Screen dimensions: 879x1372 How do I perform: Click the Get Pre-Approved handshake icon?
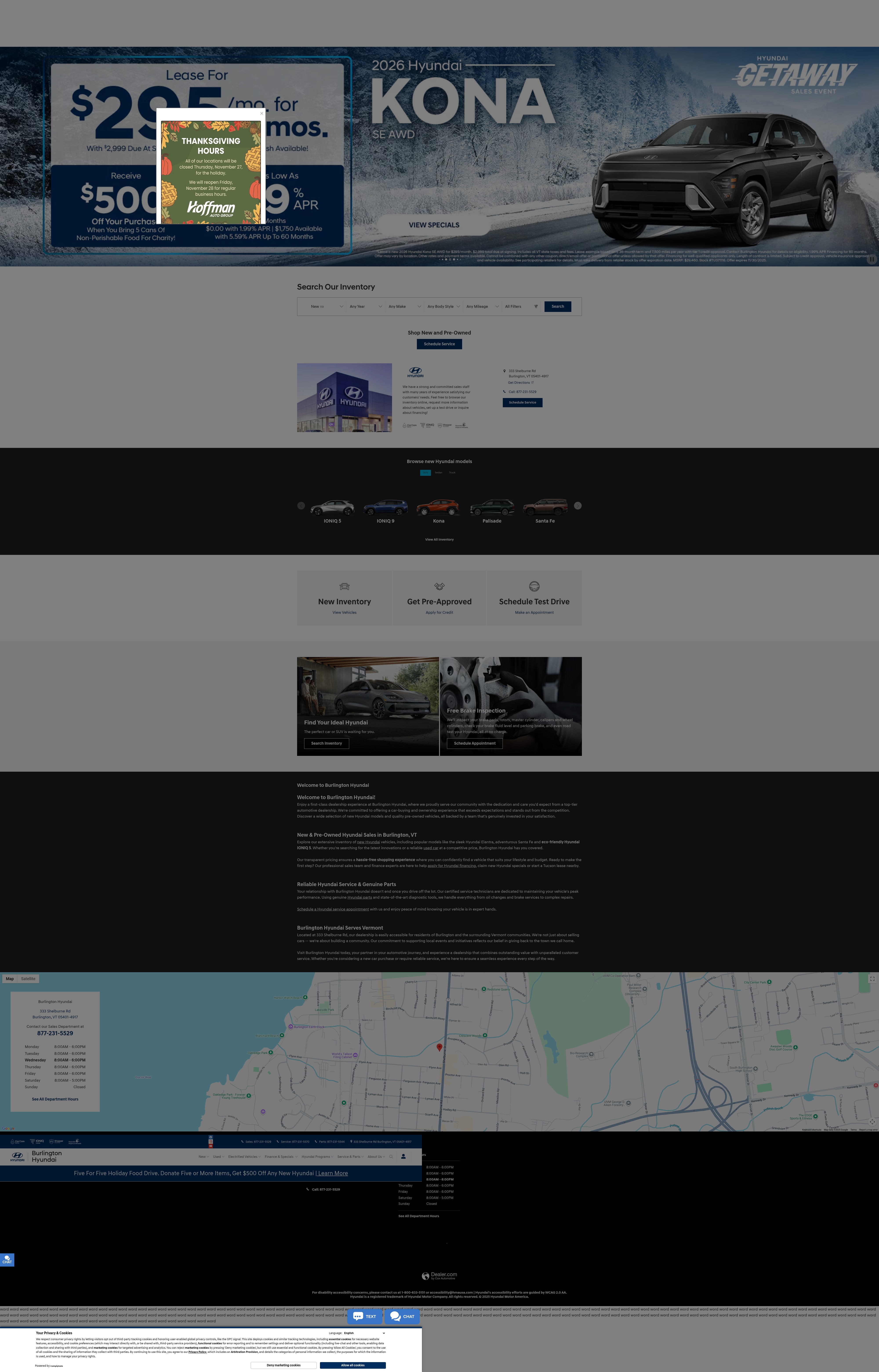(439, 586)
